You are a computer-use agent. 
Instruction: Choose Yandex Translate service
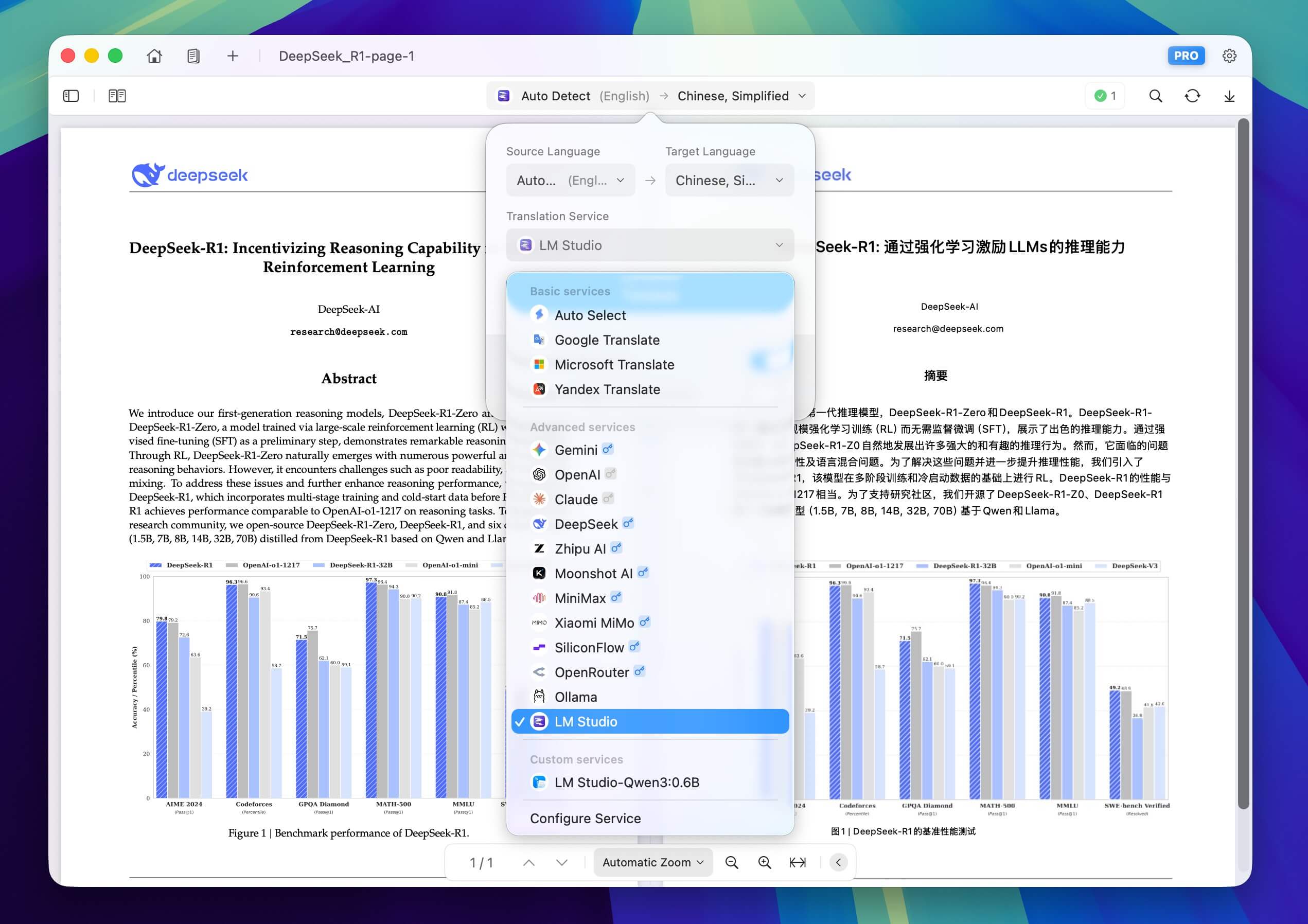650,389
